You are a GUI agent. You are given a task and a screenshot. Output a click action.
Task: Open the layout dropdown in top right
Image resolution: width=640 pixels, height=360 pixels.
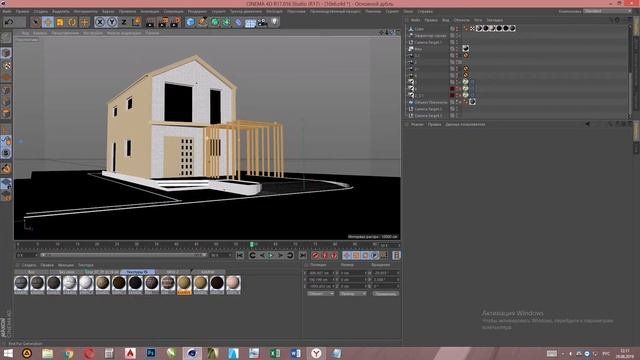tap(608, 11)
